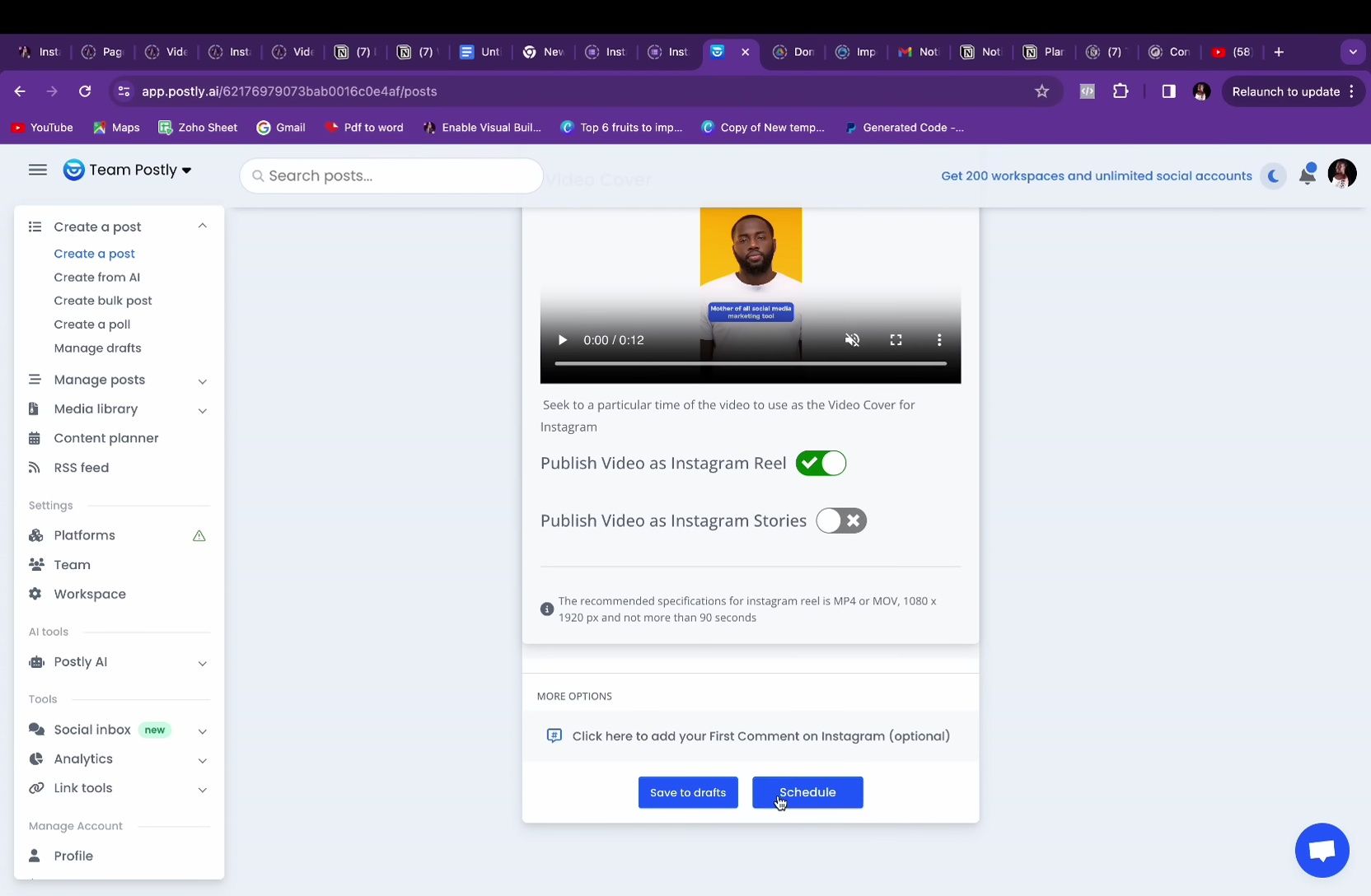This screenshot has width=1371, height=896.
Task: Enable Publish Video as Instagram Stories toggle
Action: 841,520
